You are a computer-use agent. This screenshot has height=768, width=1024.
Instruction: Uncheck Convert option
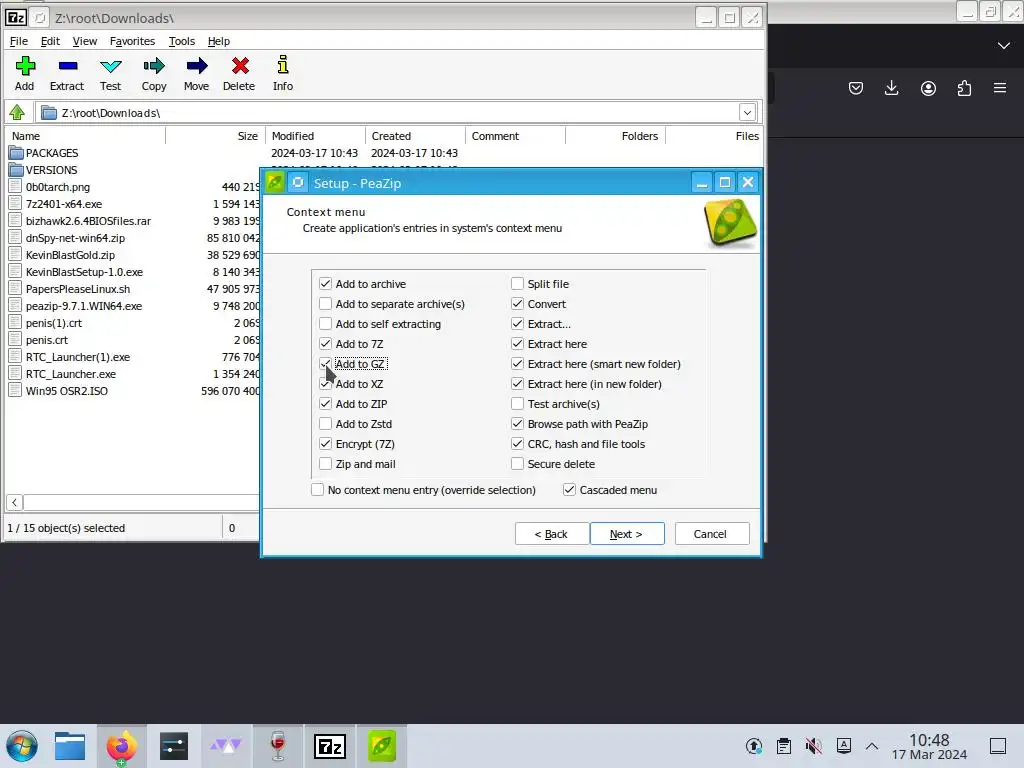517,304
